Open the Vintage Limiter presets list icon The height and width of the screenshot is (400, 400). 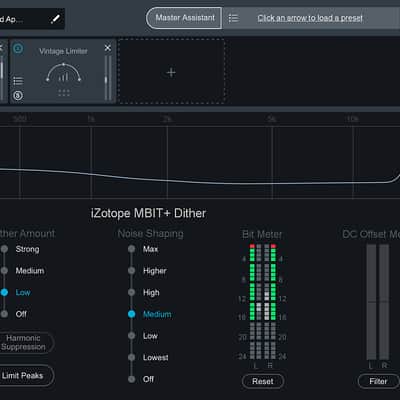(18, 81)
